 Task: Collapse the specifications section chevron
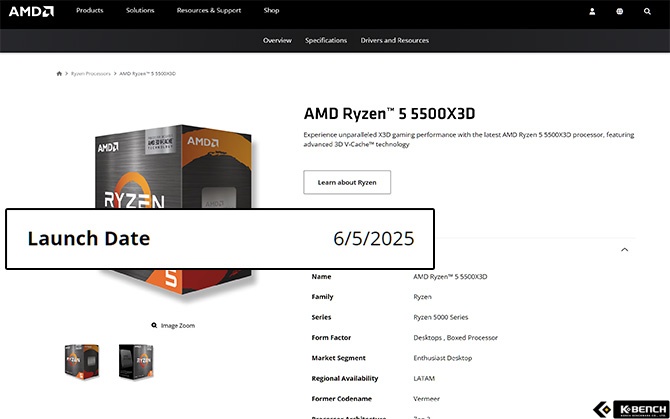click(624, 249)
